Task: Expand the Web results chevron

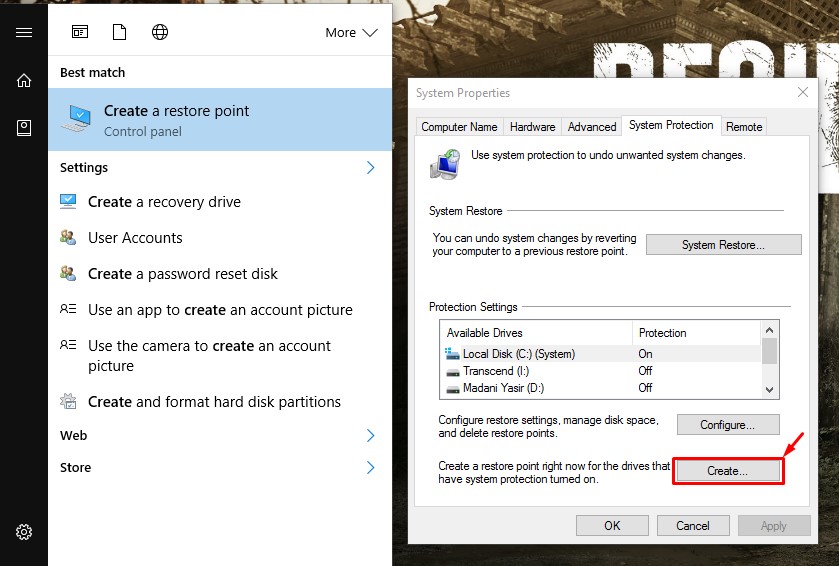Action: (x=370, y=435)
